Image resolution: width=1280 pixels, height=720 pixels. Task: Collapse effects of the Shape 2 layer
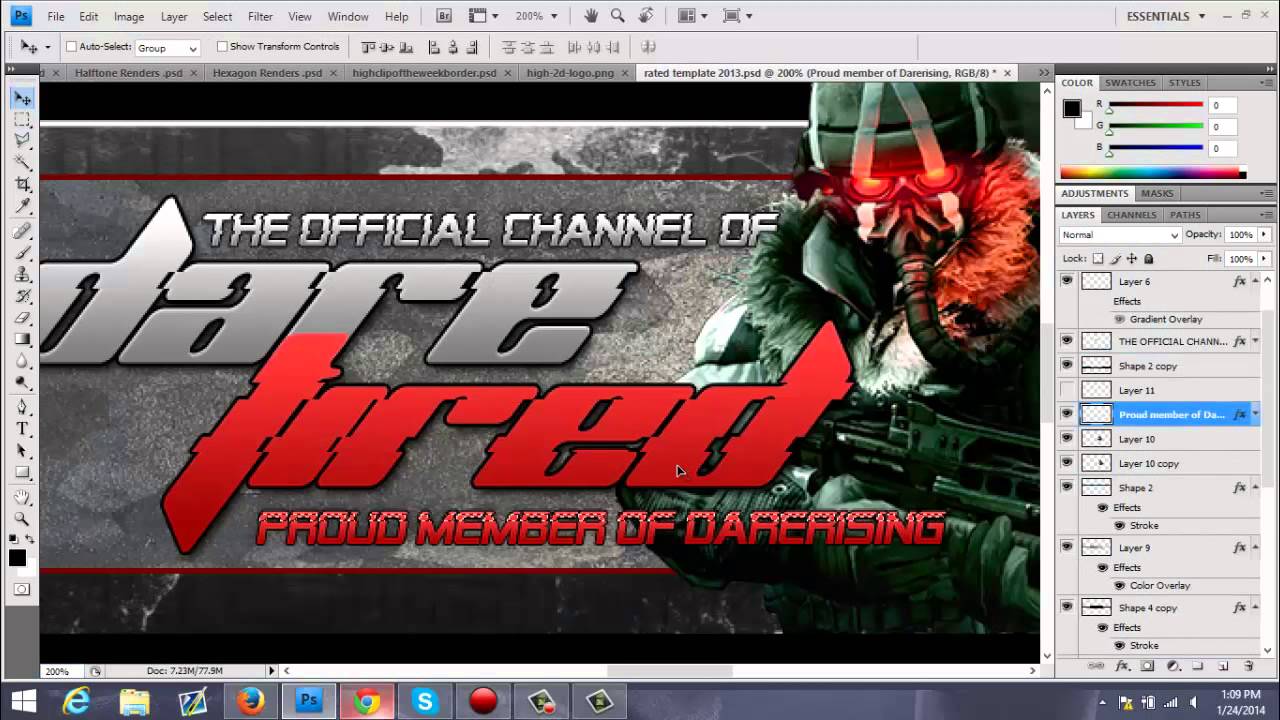point(1255,487)
